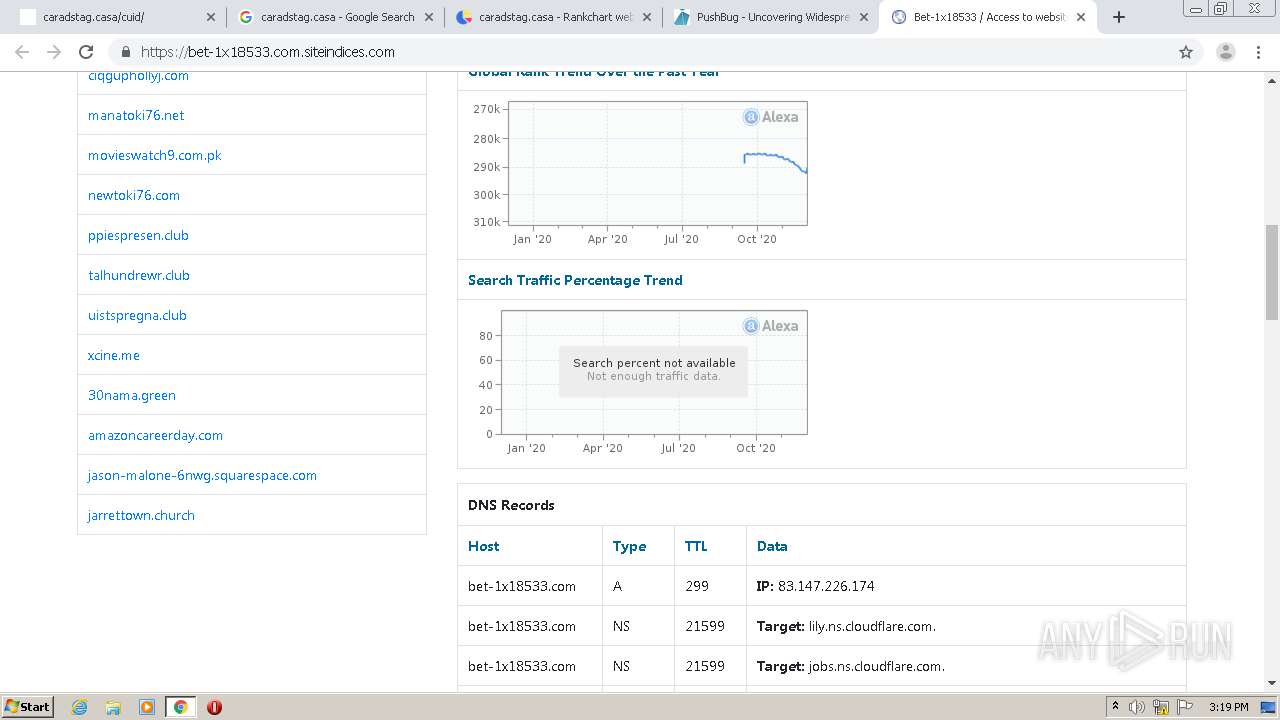Open the jarrettown.church link
This screenshot has height=720, width=1280.
[x=141, y=515]
